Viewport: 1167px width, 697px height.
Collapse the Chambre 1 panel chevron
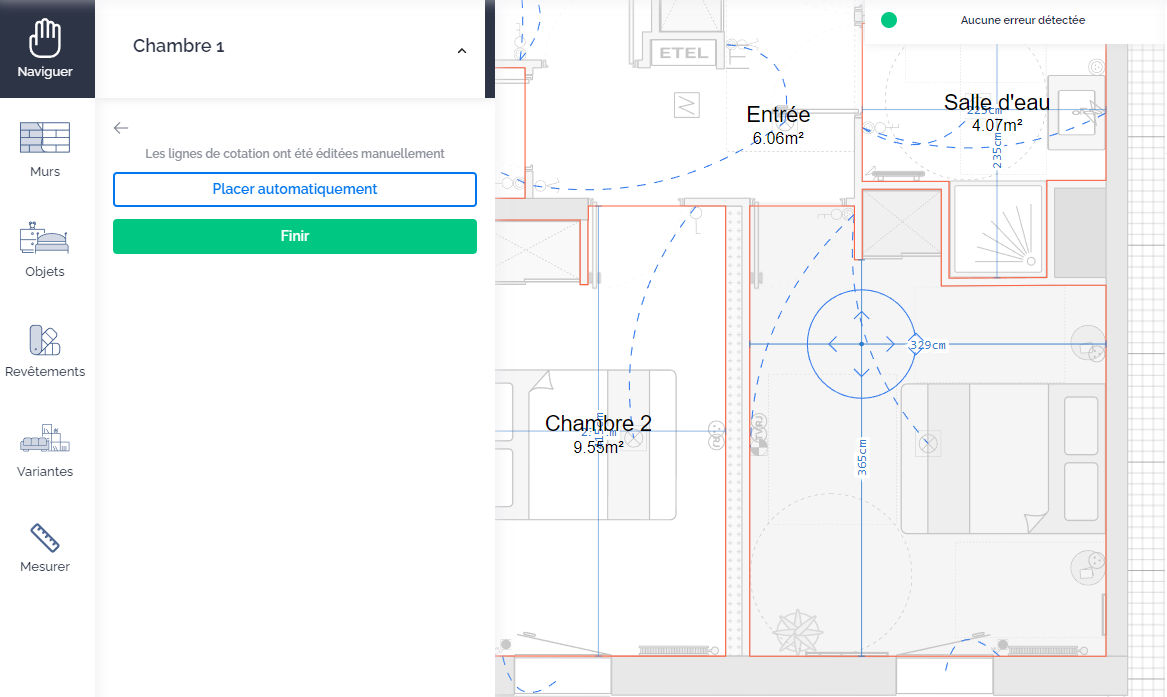pos(461,51)
